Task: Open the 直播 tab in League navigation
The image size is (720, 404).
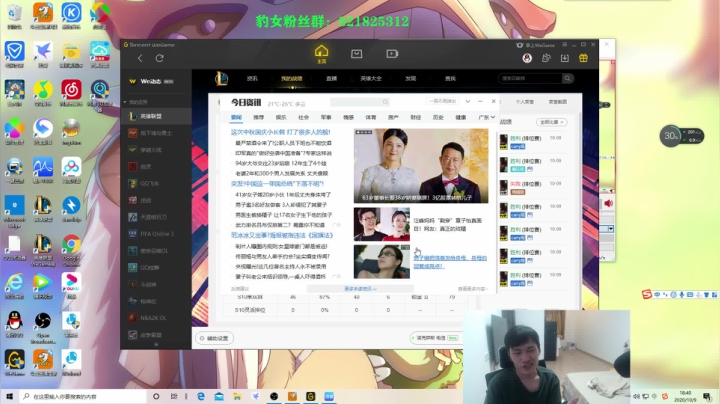Action: pos(331,79)
